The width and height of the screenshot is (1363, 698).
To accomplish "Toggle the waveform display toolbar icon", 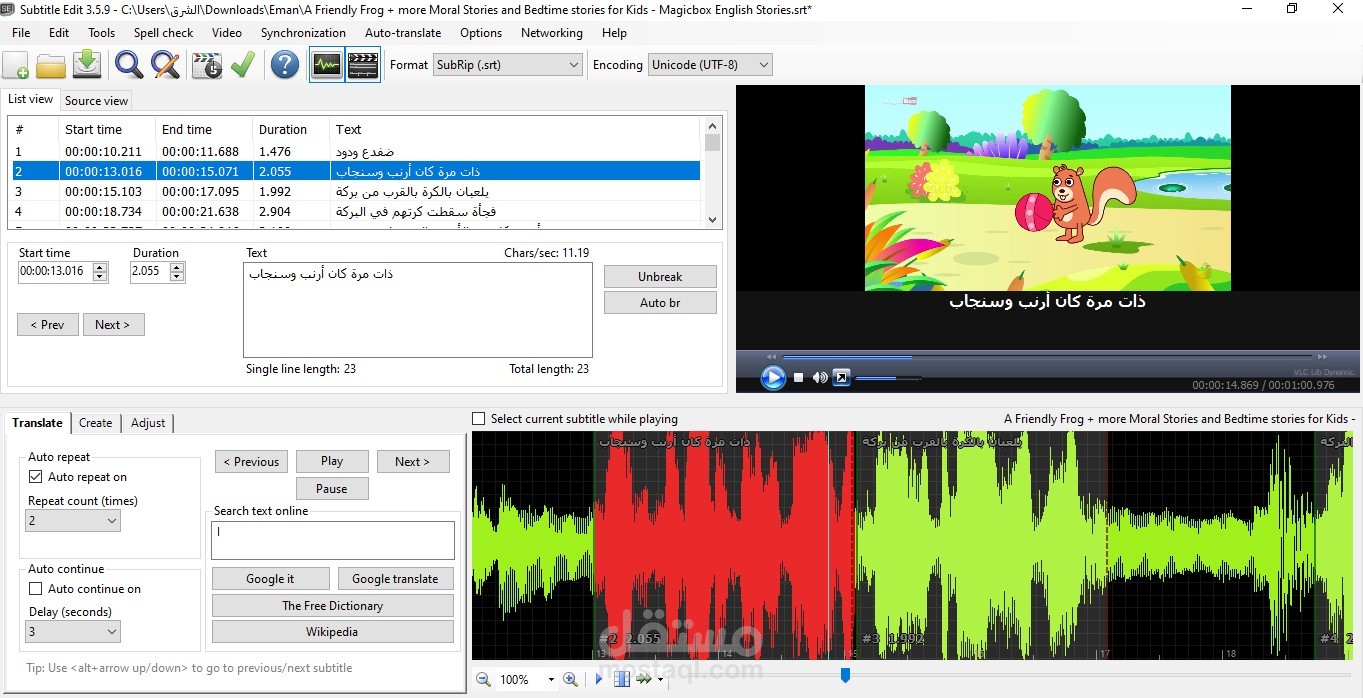I will pos(326,65).
